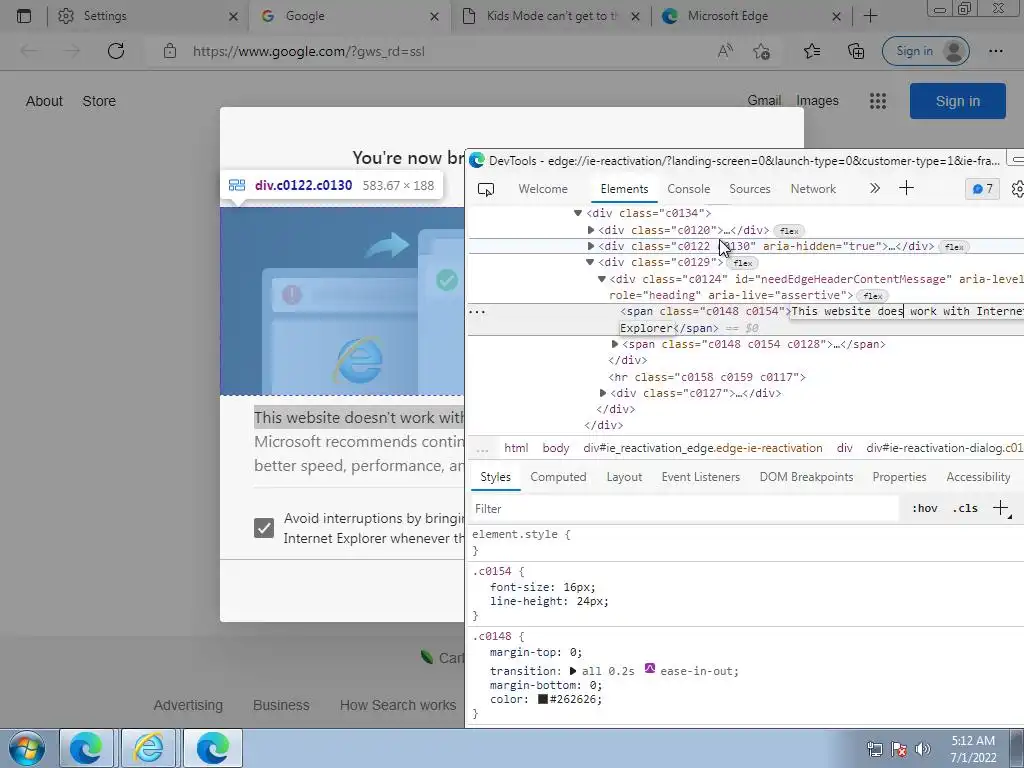Screen dimensions: 1024x768
Task: Open the DOM Breakpoints pane tab
Action: tap(806, 477)
